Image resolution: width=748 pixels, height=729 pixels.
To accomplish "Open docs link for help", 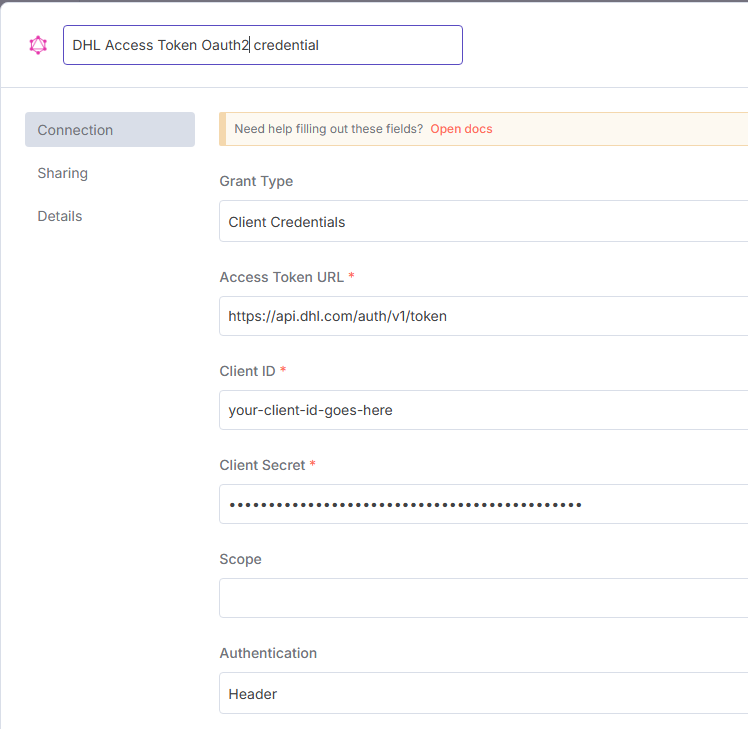I will click(x=461, y=129).
